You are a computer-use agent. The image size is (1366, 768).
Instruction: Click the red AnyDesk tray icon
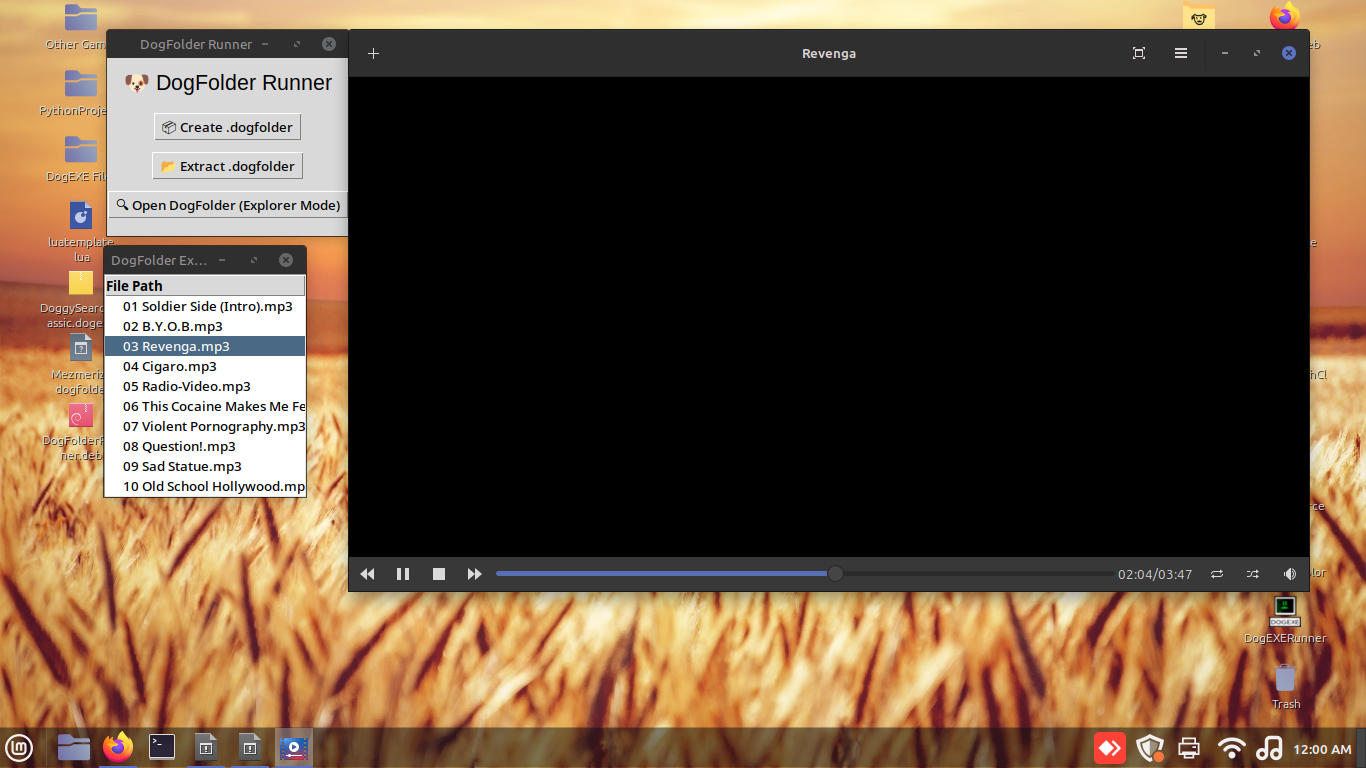pos(1110,747)
